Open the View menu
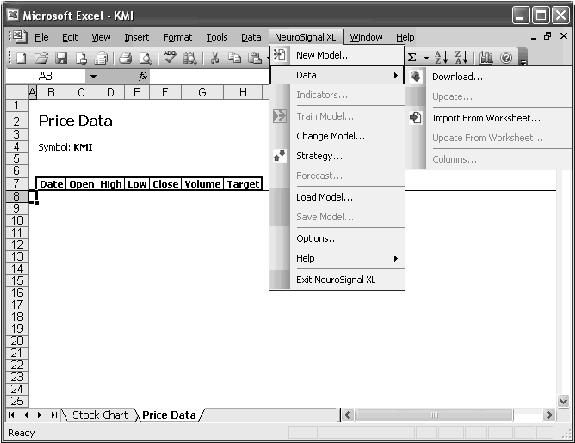This screenshot has width=575, height=443. [101, 37]
